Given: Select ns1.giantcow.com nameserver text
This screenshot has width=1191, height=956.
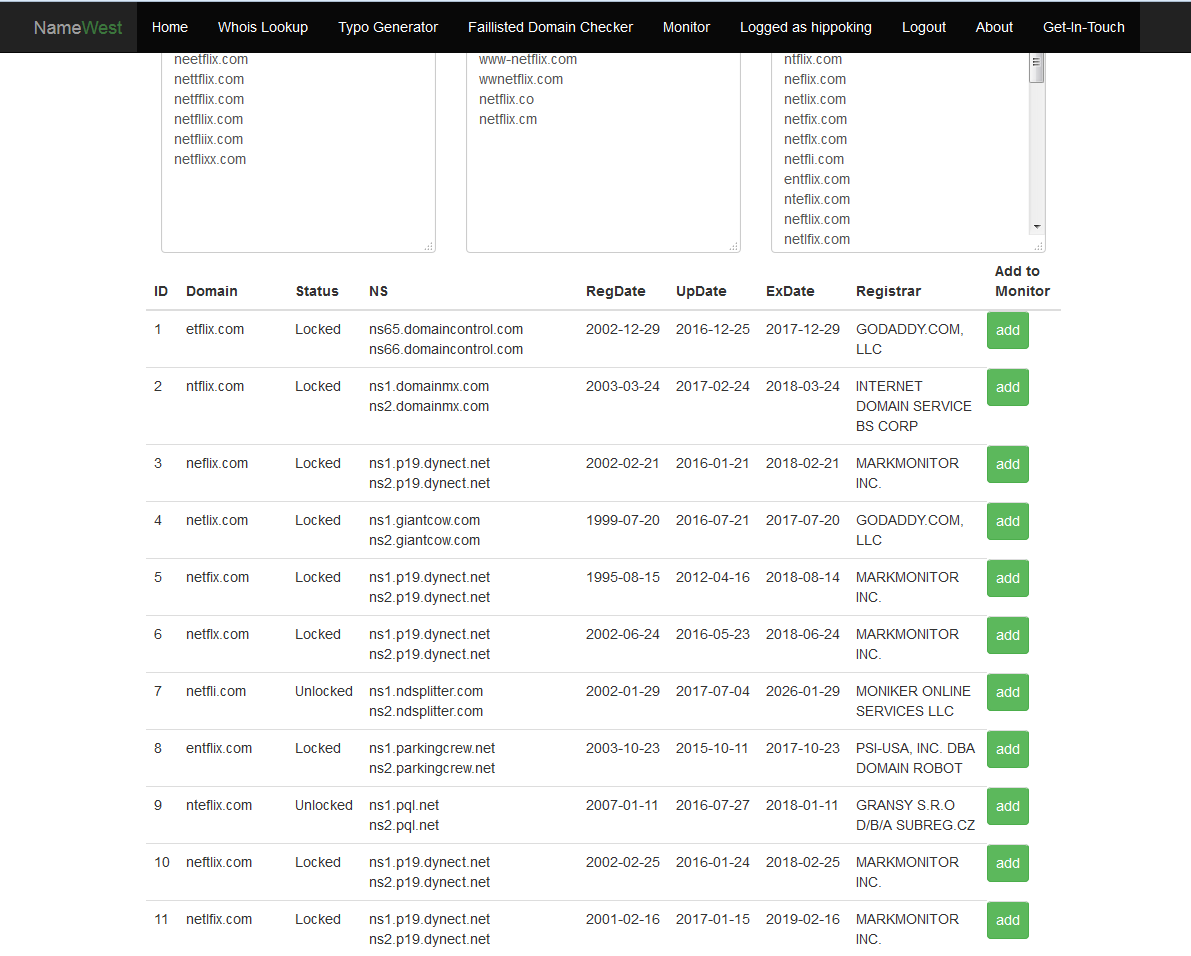Looking at the screenshot, I should pyautogui.click(x=425, y=521).
